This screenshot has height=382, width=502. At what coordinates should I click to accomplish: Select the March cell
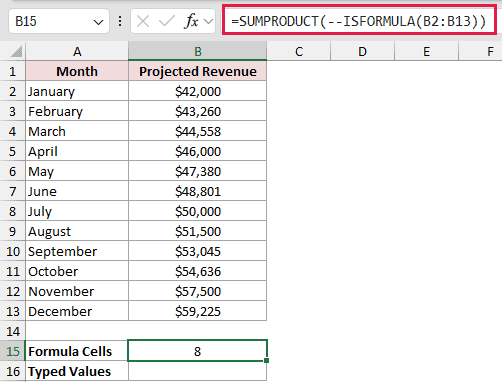tap(77, 131)
